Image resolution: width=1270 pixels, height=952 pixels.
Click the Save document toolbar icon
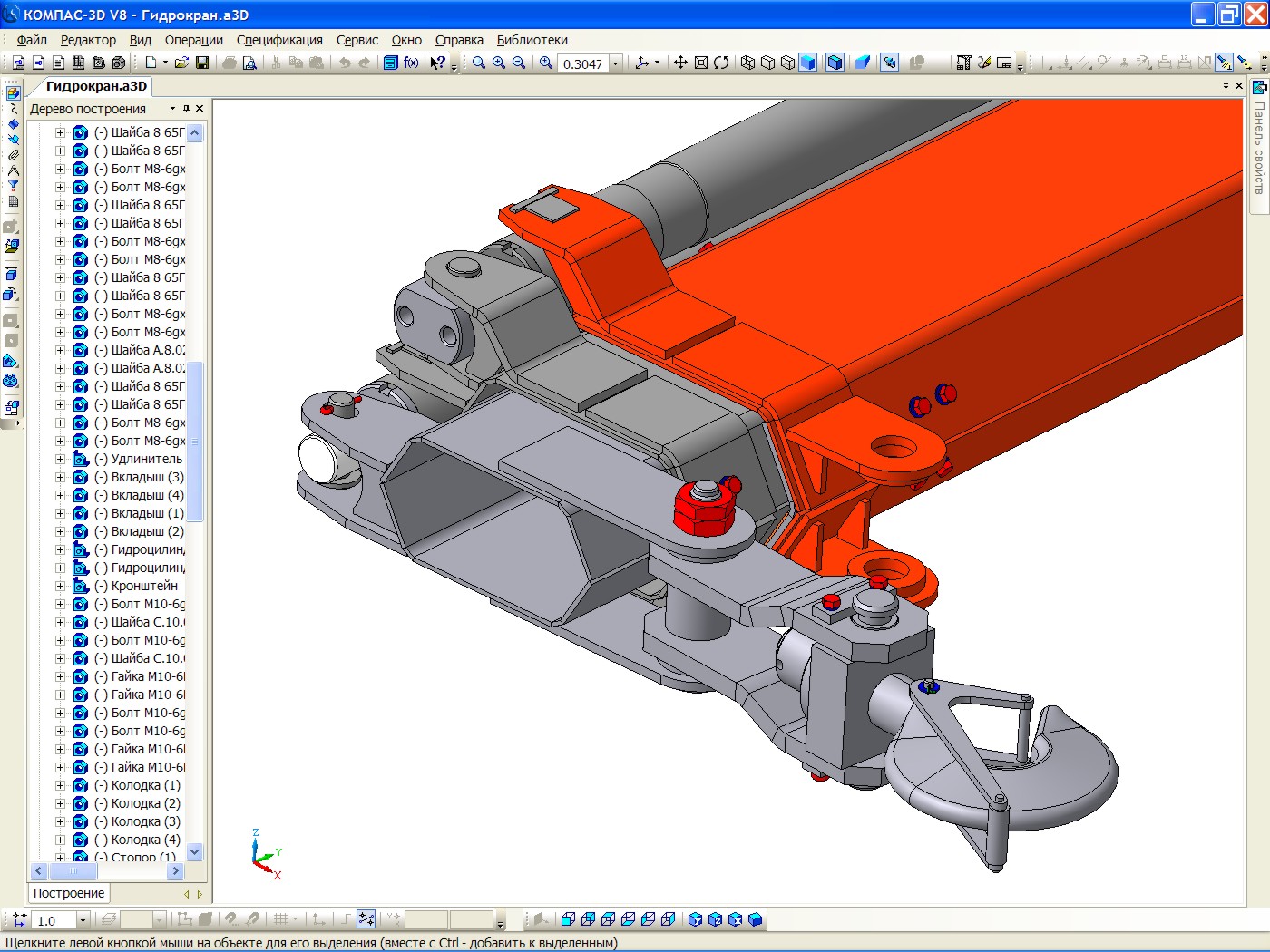tap(202, 63)
